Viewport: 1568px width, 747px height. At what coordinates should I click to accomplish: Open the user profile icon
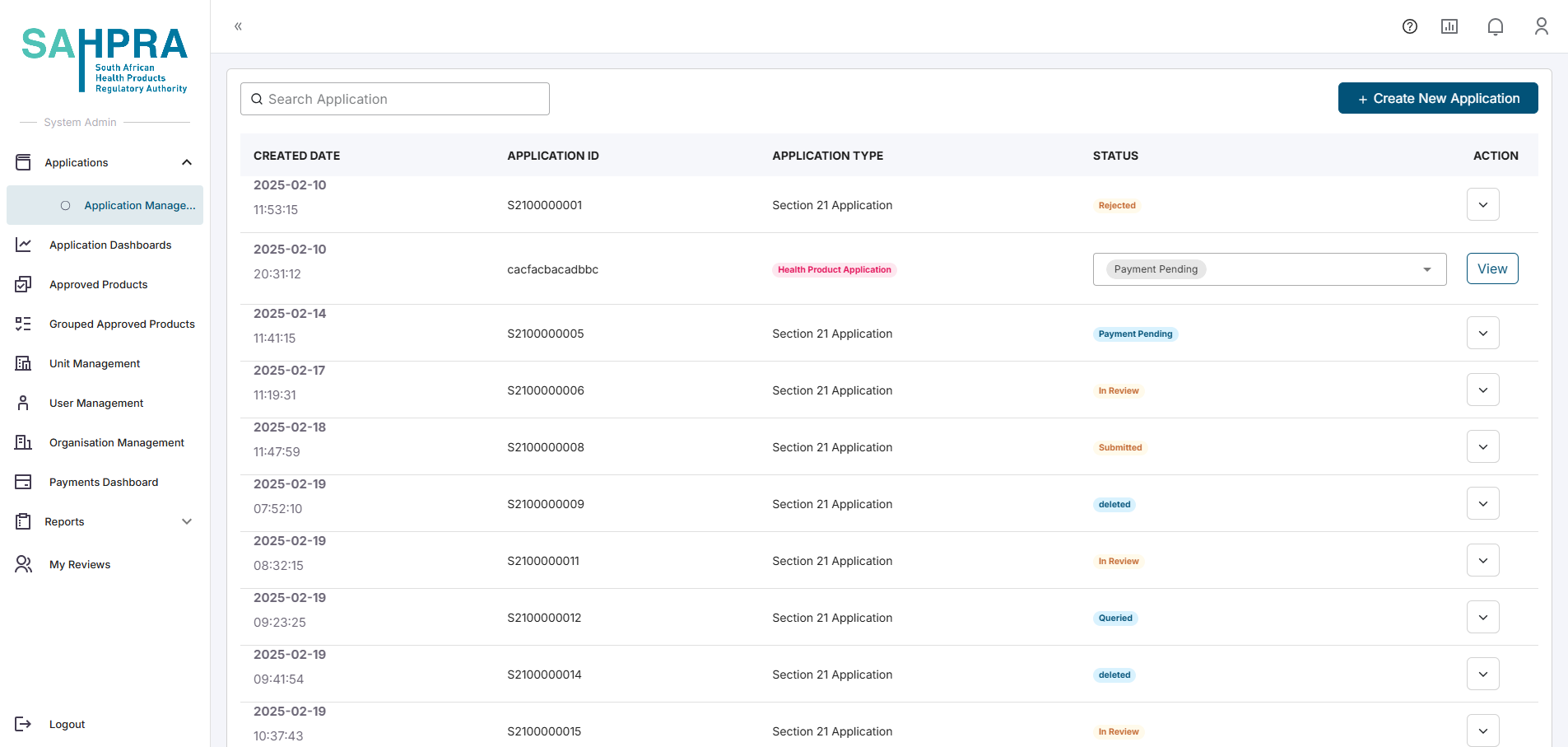1542,26
